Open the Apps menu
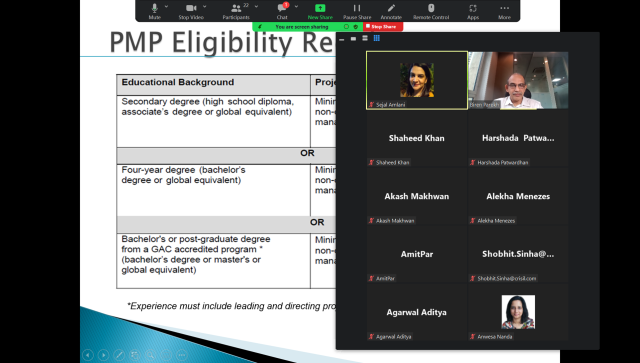The width and height of the screenshot is (640, 363). pos(473,11)
